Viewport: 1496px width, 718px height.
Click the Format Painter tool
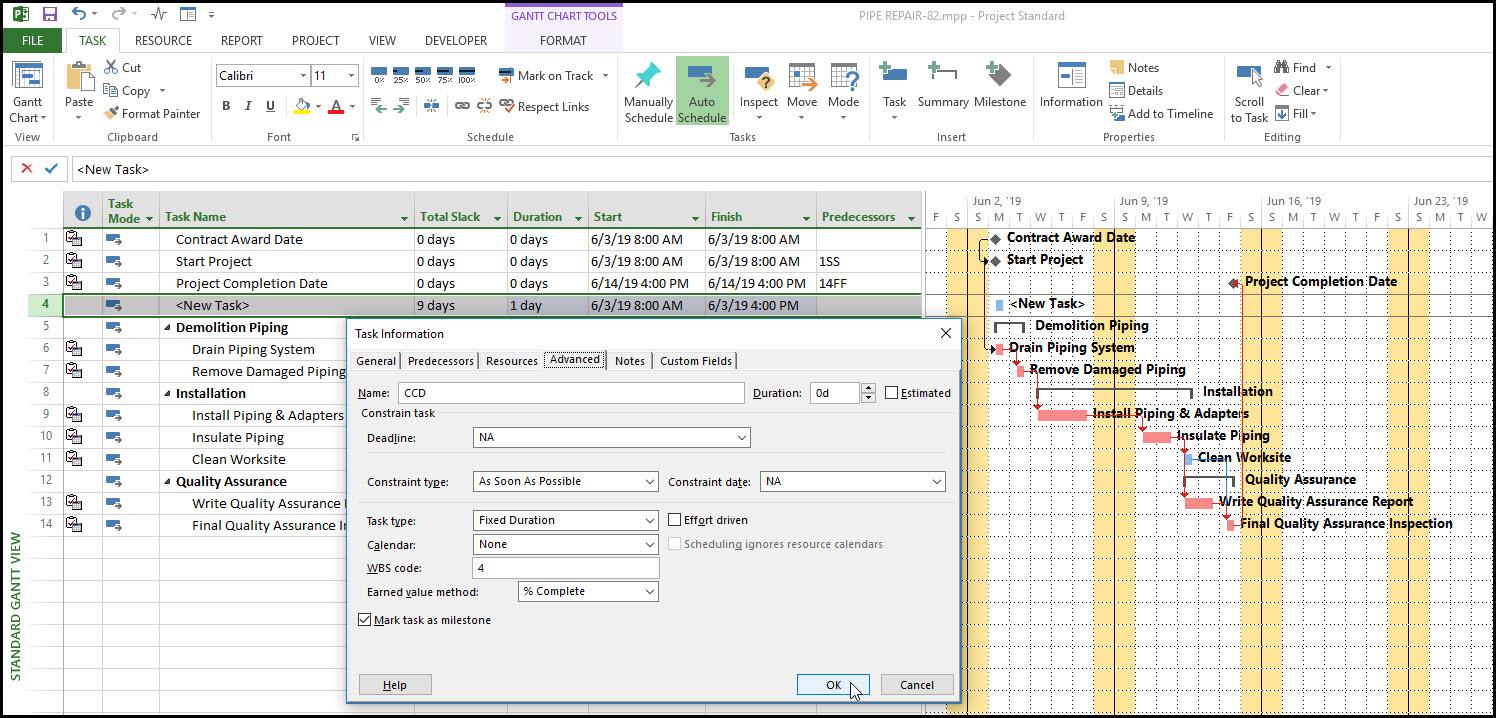[152, 114]
